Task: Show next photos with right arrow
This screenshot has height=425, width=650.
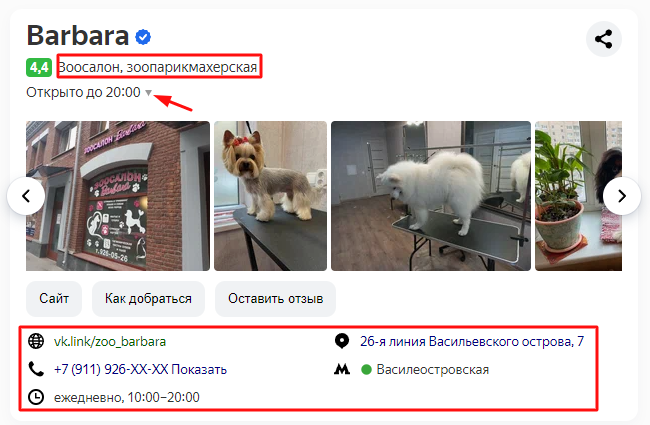Action: 621,196
